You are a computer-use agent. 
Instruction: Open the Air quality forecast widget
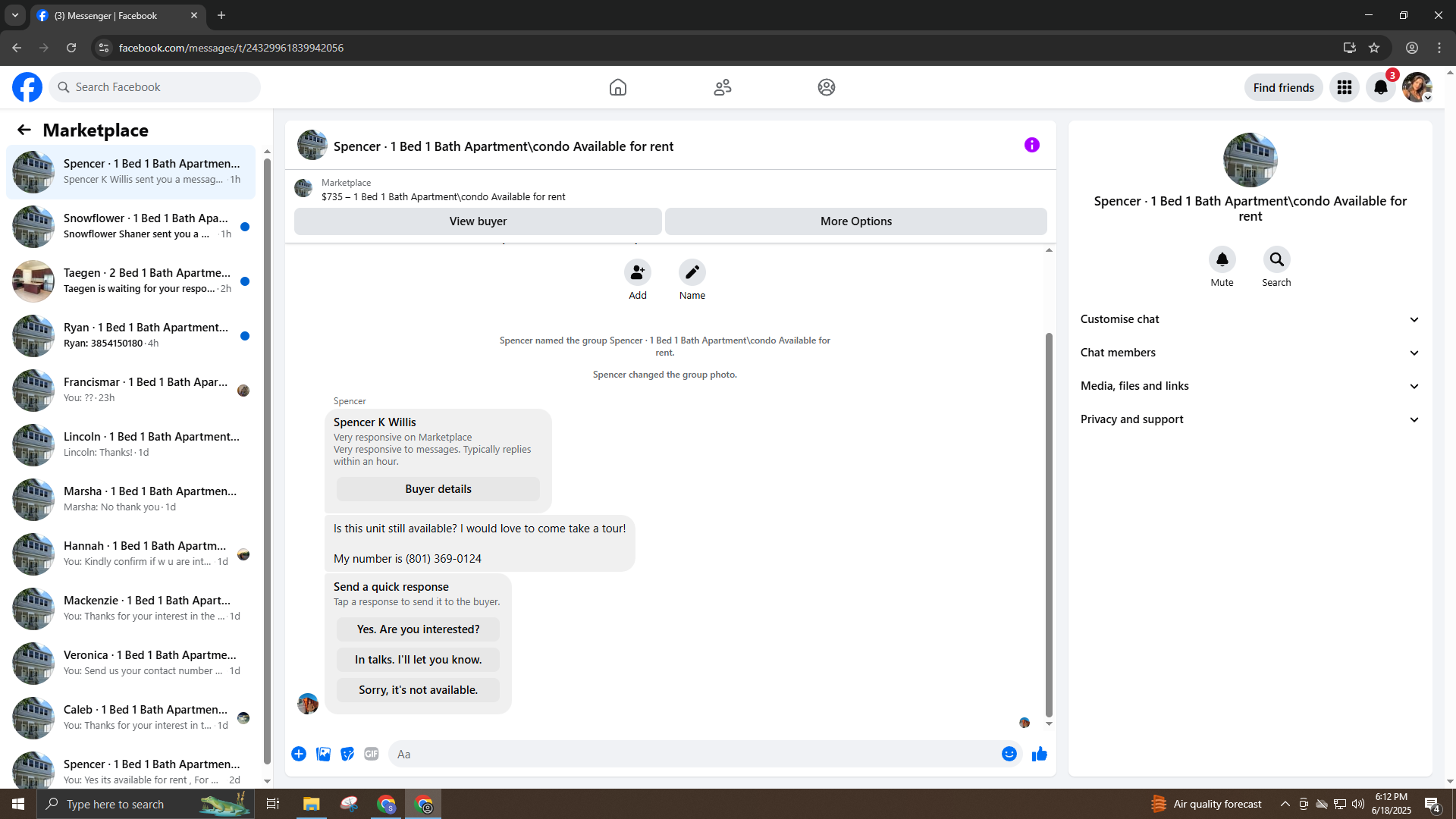(1206, 804)
